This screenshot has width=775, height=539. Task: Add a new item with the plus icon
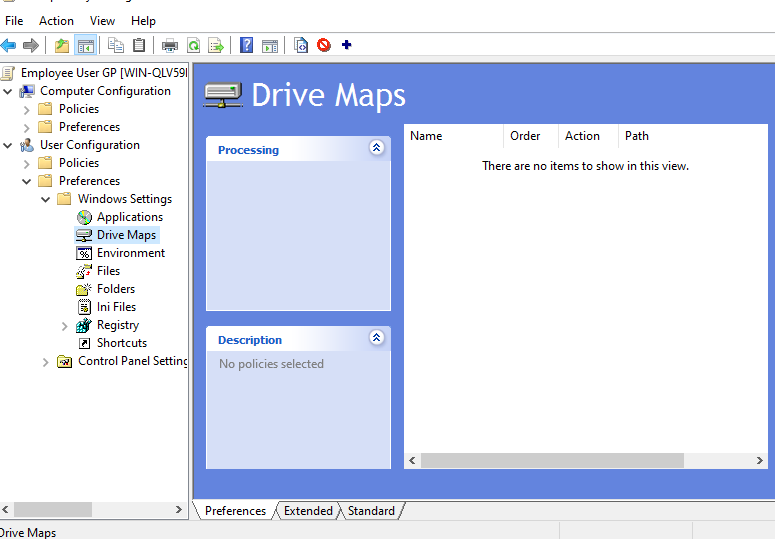[347, 45]
